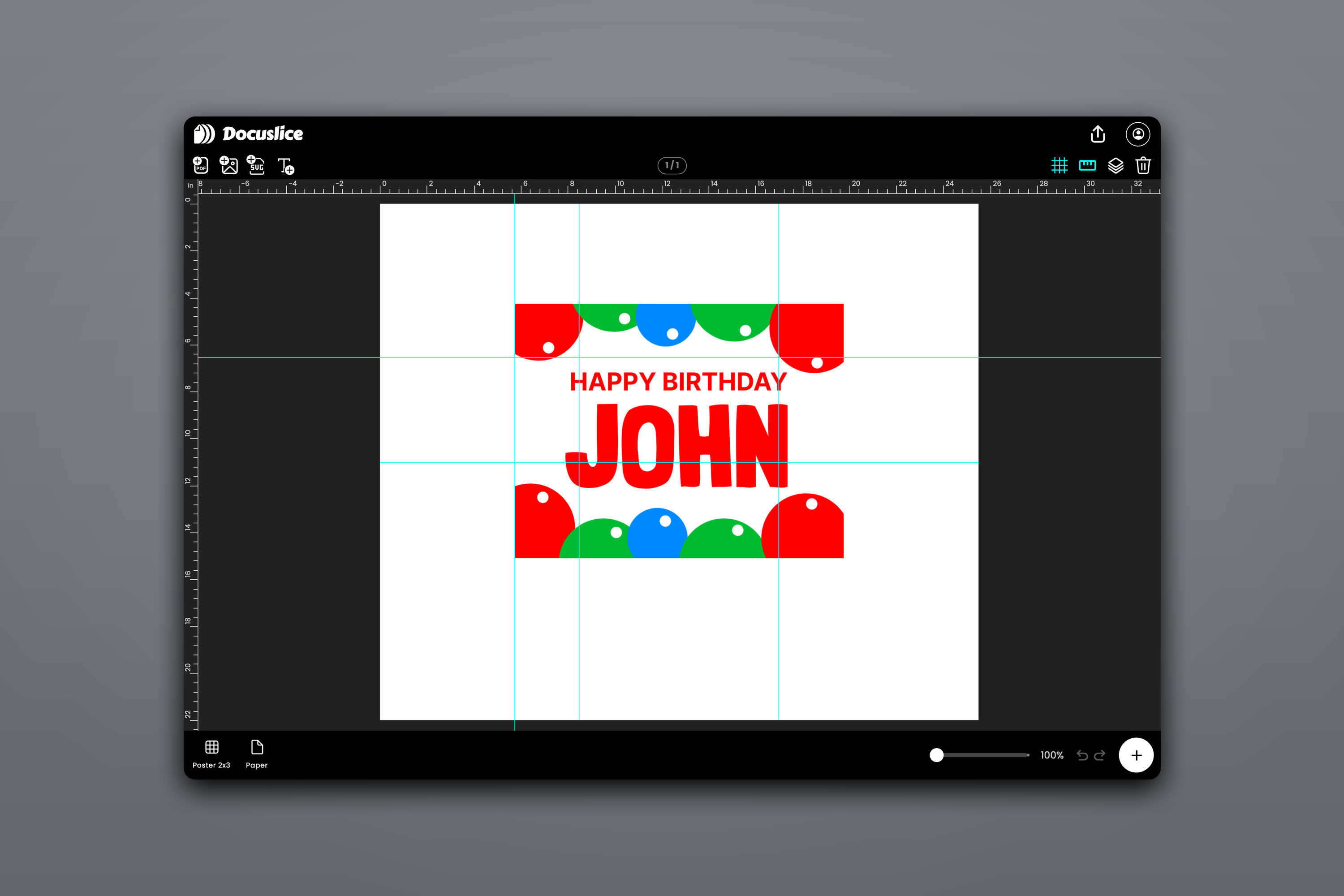Open the layers panel icon
The image size is (1344, 896).
1116,166
